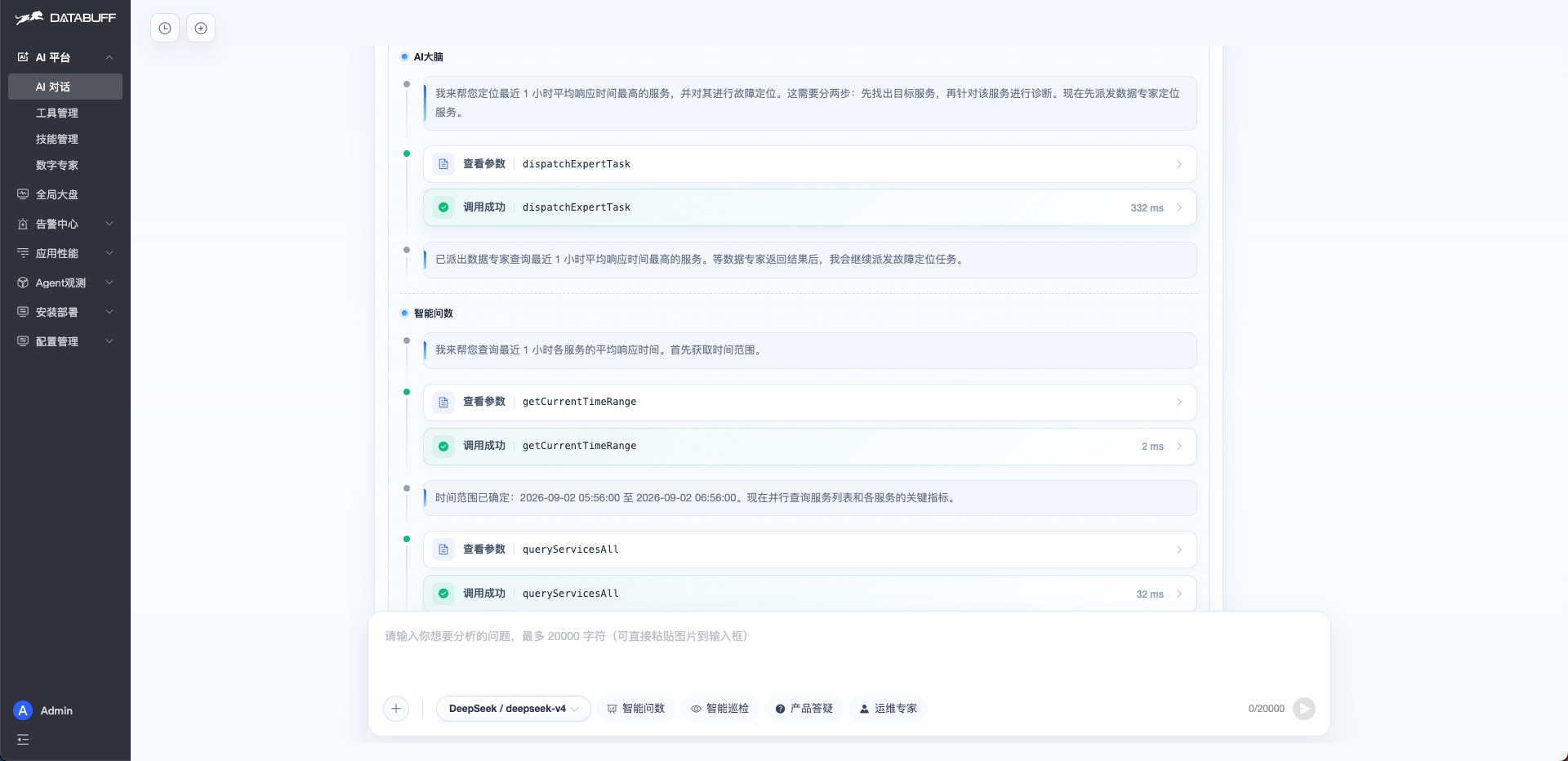Toggle the 产品答疑 mode chip
1568x761 pixels.
coord(804,709)
